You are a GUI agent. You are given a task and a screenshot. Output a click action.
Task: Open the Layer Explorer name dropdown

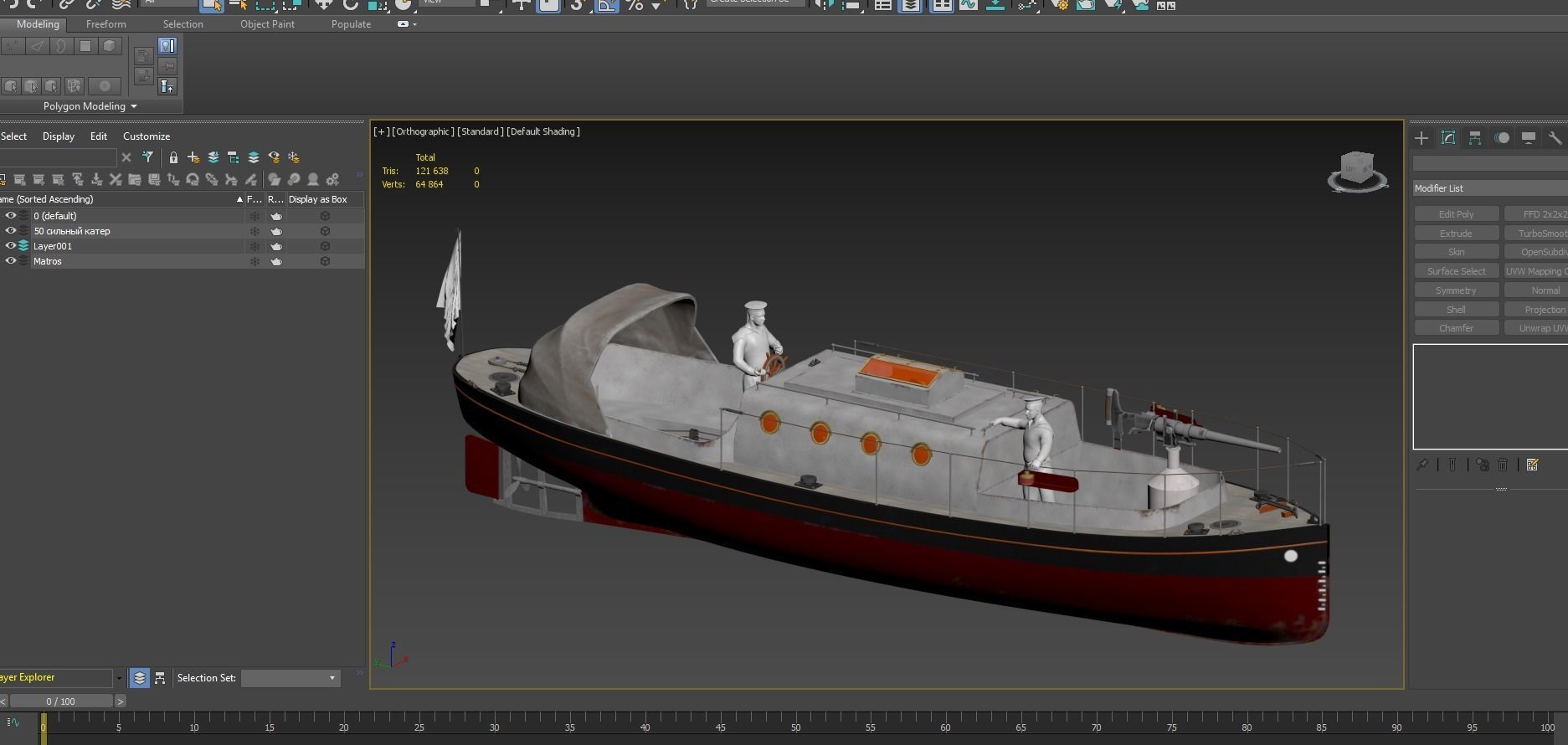119,678
